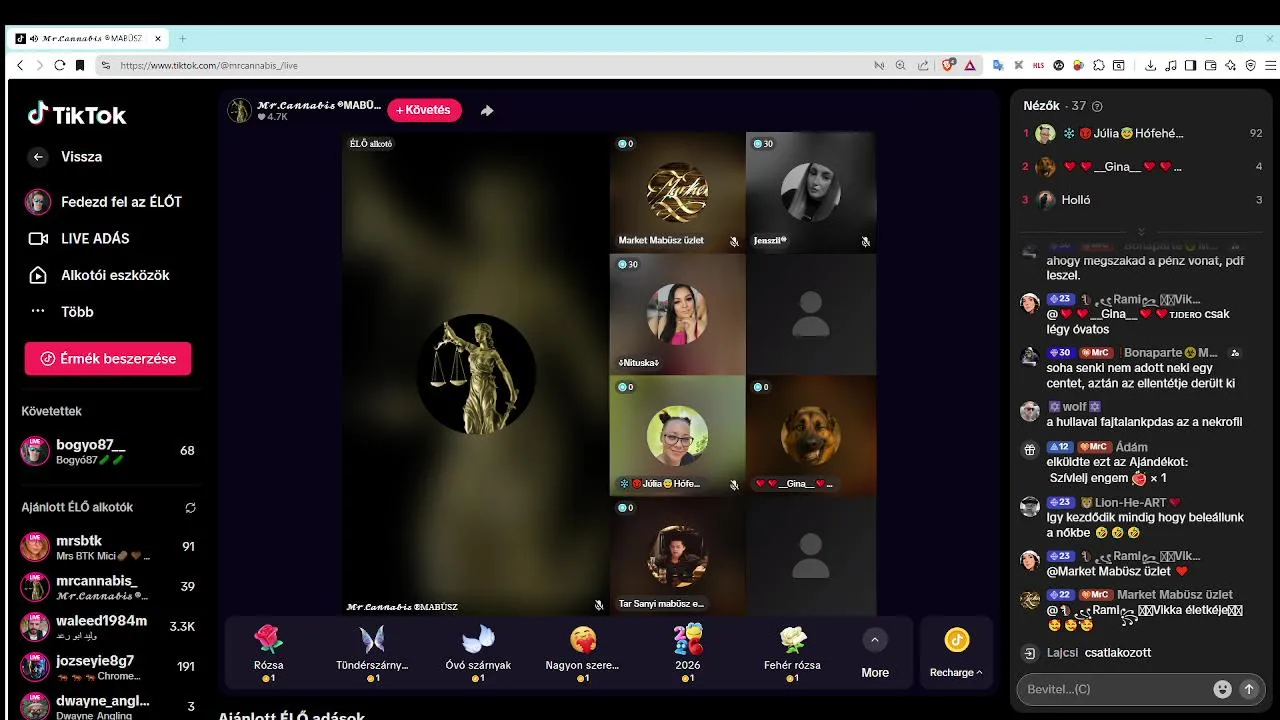Open Mr.Cannabis host profile avatar

click(x=239, y=110)
